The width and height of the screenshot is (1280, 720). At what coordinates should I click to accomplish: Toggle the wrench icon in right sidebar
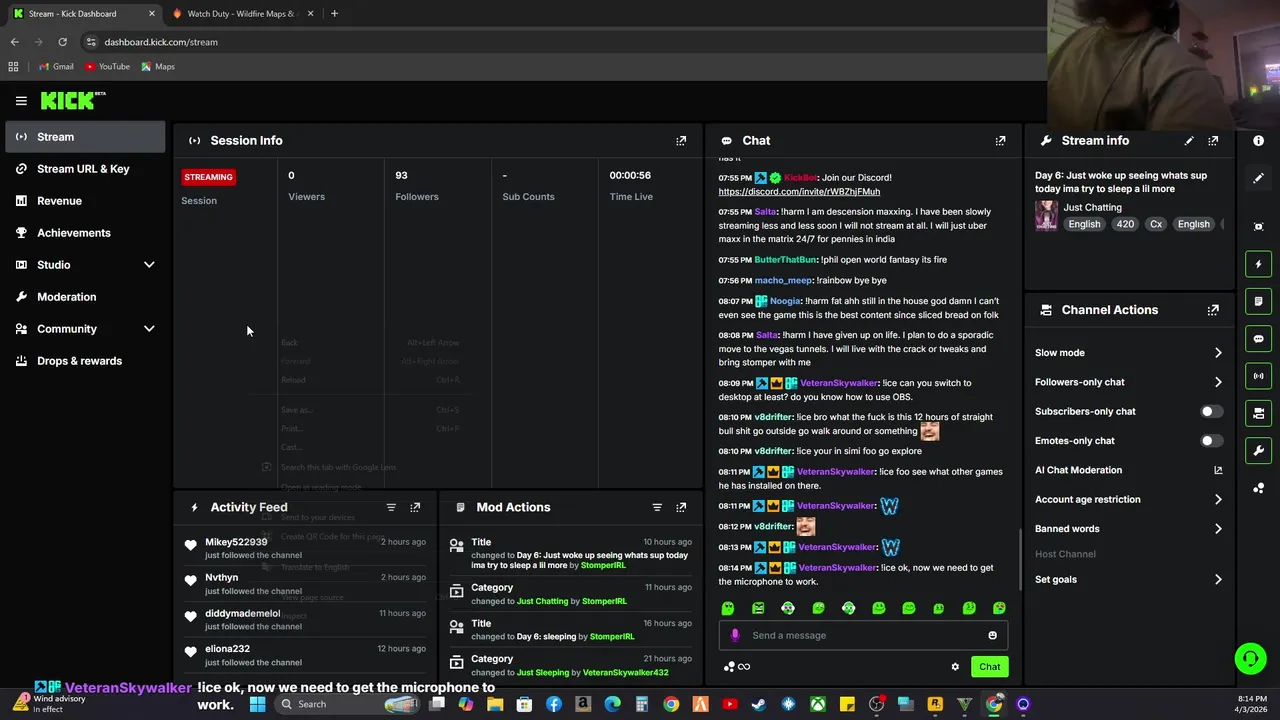coord(1259,450)
